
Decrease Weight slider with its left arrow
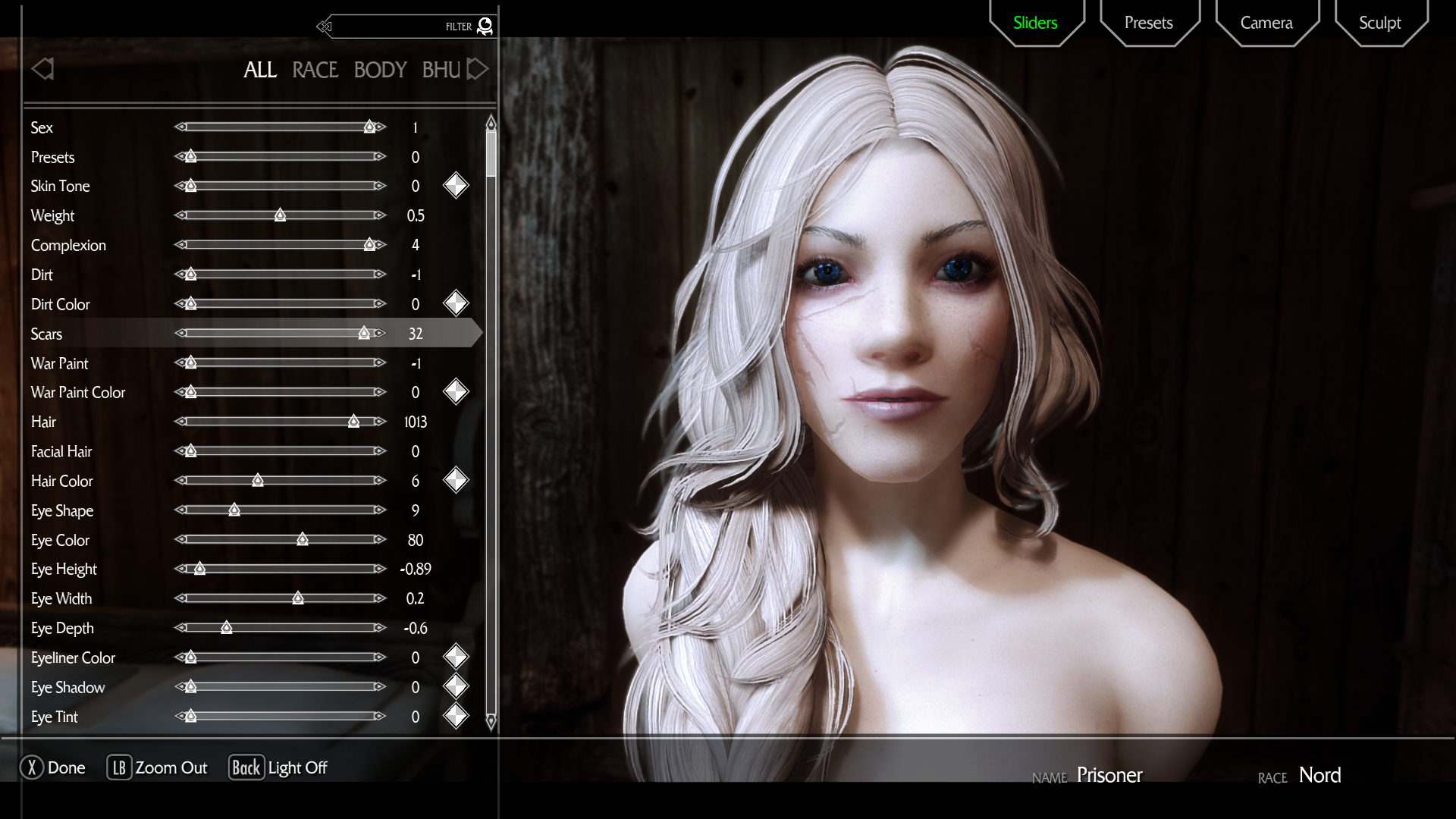180,215
